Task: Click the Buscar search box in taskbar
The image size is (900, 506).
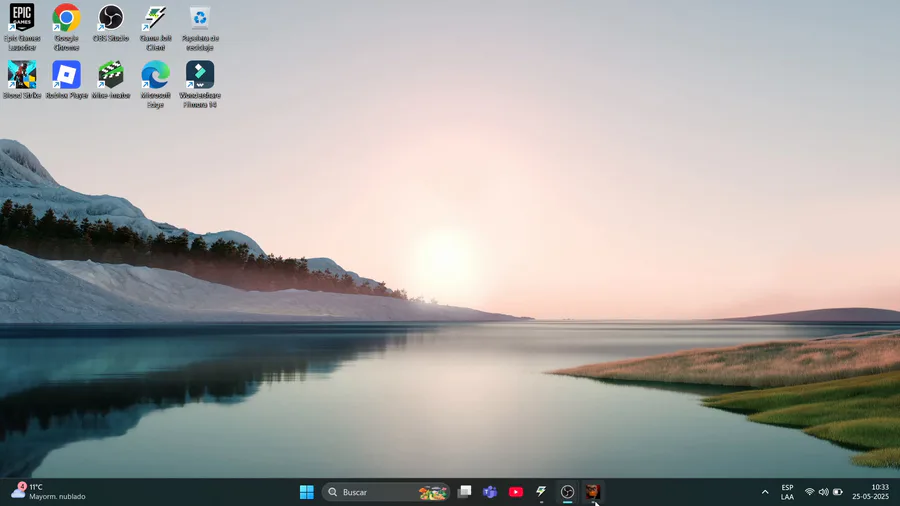Action: [x=386, y=492]
